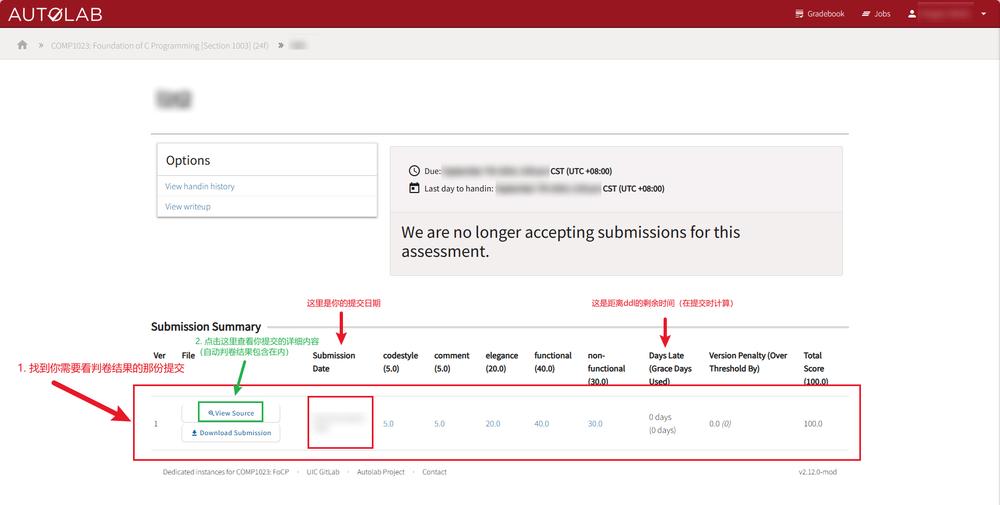Click the Download Submission button

(x=230, y=433)
